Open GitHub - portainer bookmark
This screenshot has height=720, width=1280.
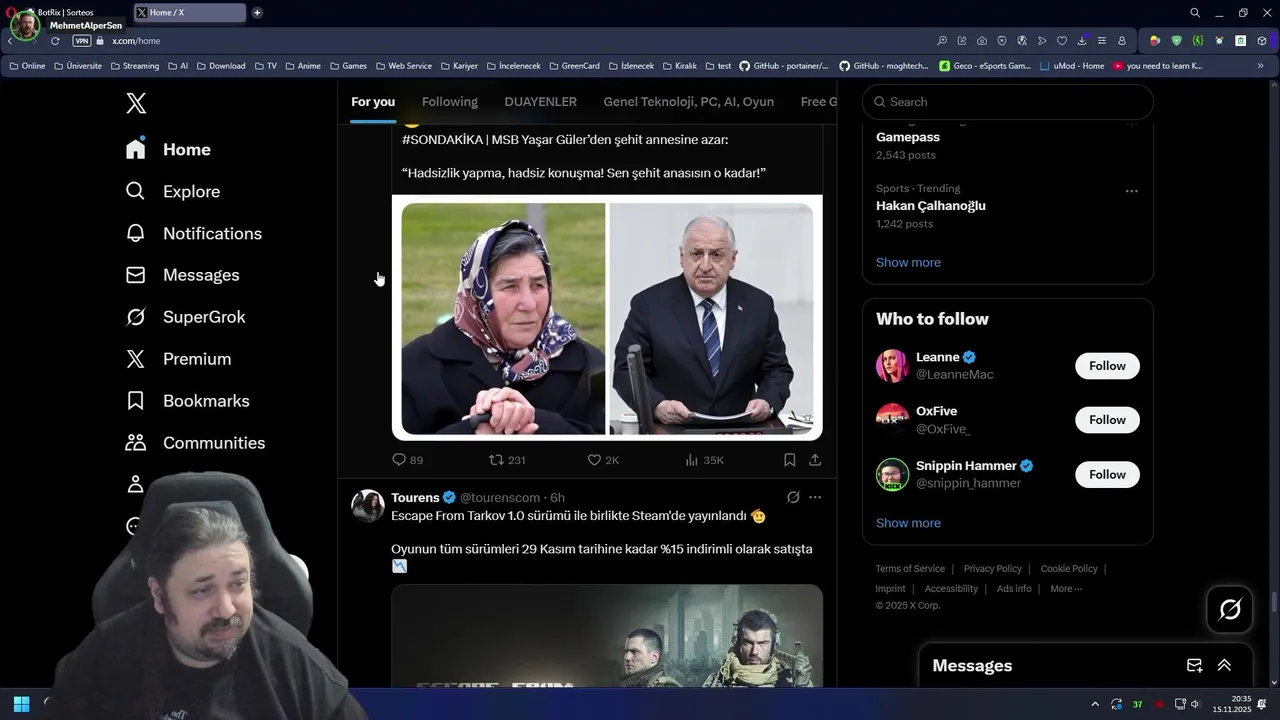click(x=784, y=66)
